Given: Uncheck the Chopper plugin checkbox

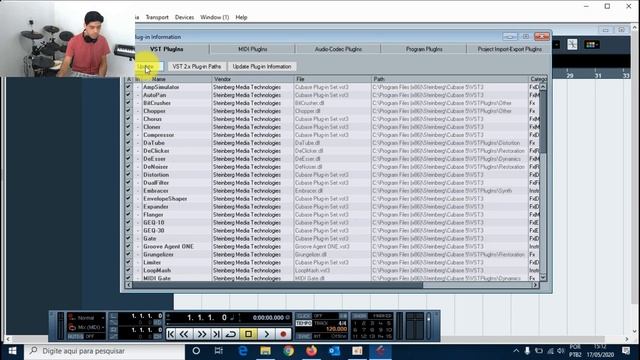Looking at the screenshot, I should tap(128, 111).
